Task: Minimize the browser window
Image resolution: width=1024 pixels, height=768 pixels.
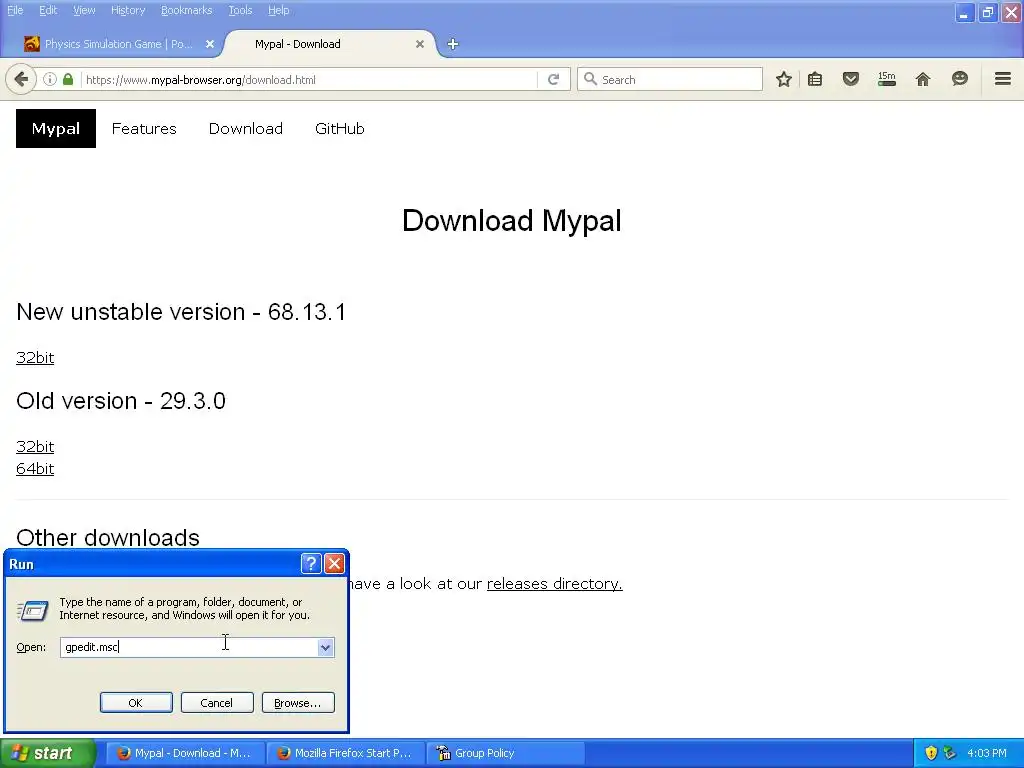Action: tap(964, 12)
